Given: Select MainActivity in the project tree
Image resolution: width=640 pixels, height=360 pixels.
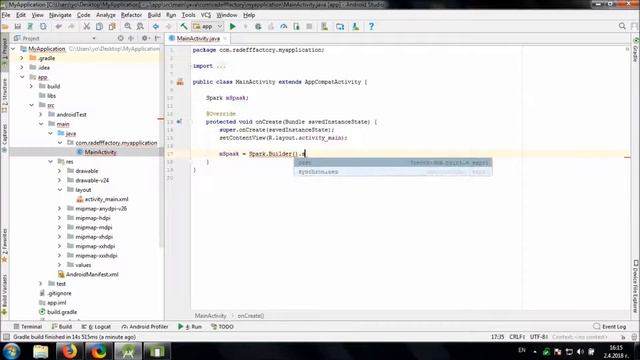Looking at the screenshot, I should [100, 152].
